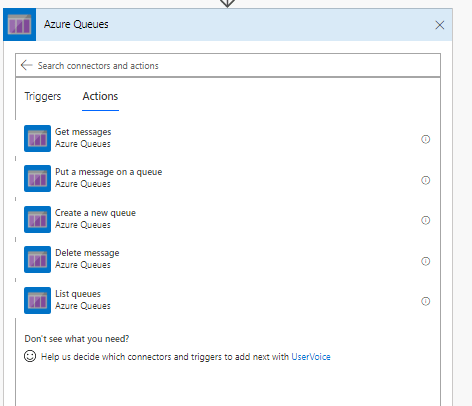Switch to the Triggers tab

point(43,96)
